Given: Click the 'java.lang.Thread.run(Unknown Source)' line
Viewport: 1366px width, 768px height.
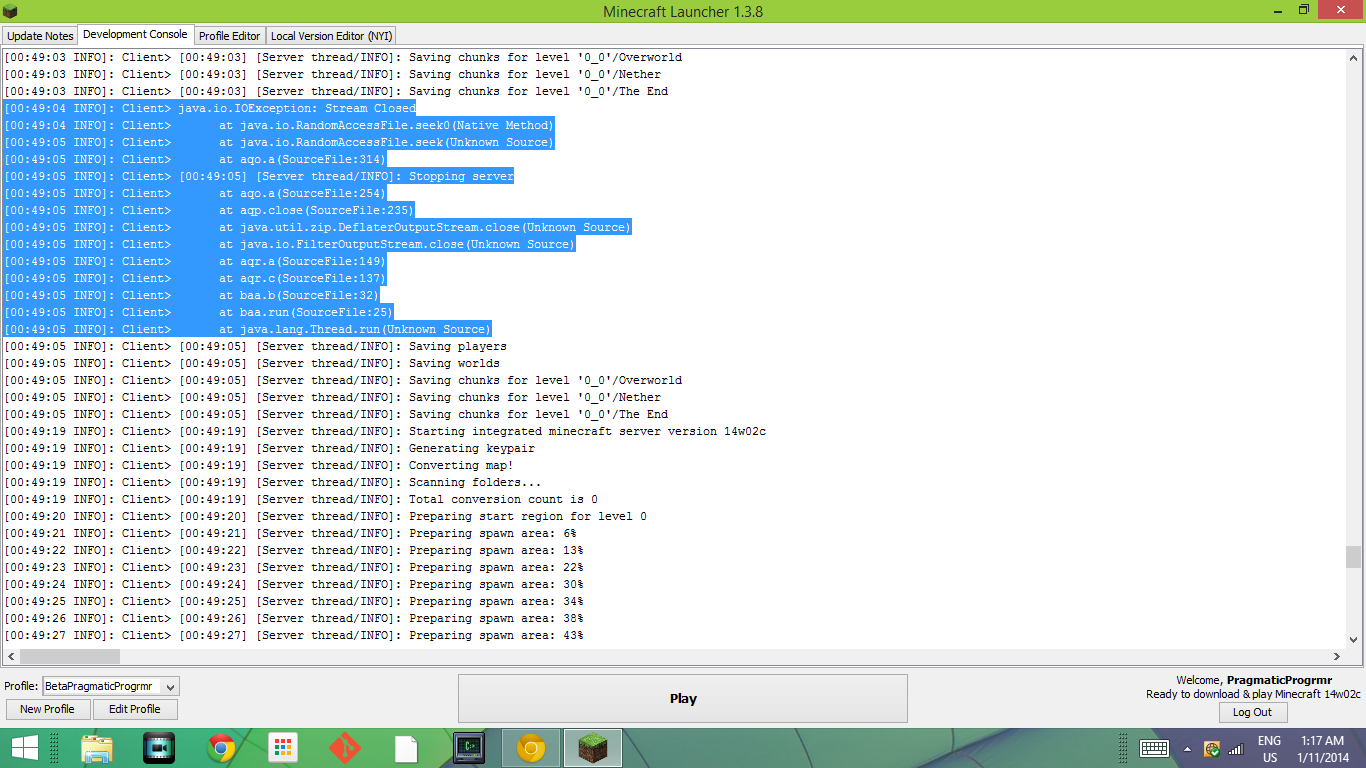Looking at the screenshot, I should click(x=248, y=329).
